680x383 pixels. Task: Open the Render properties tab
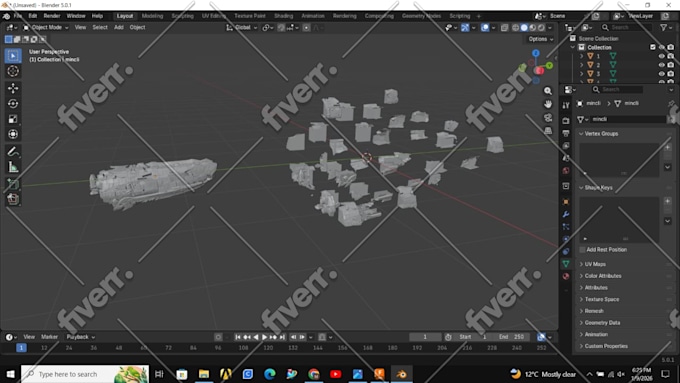pyautogui.click(x=566, y=121)
